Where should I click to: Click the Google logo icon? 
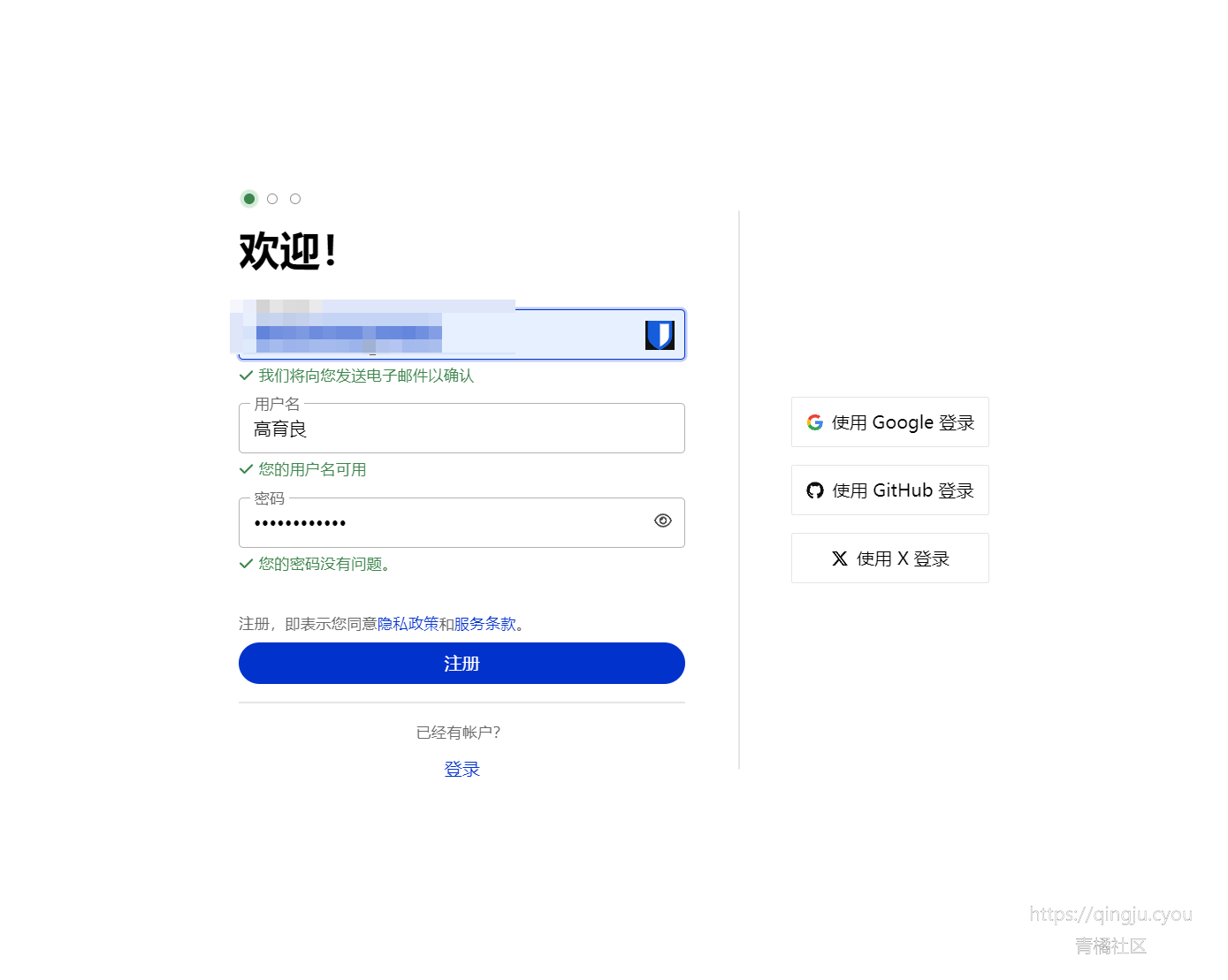tap(815, 422)
